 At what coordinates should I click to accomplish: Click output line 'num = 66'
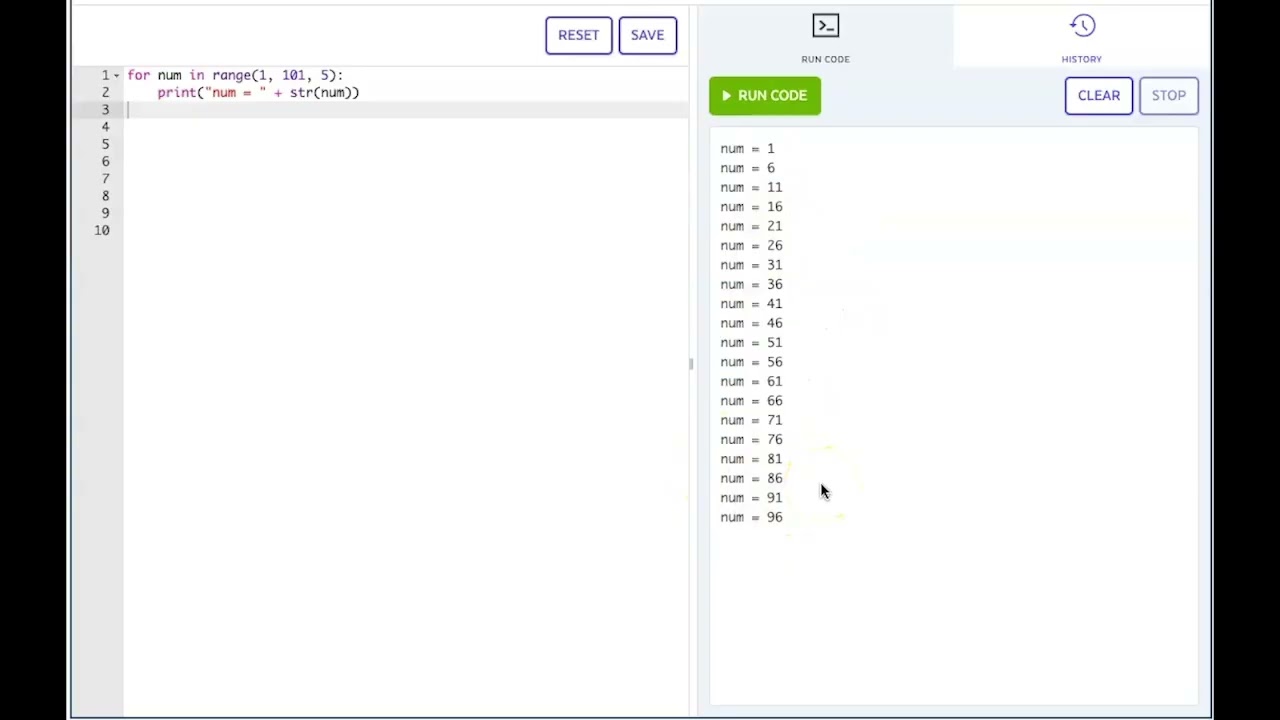coord(751,401)
